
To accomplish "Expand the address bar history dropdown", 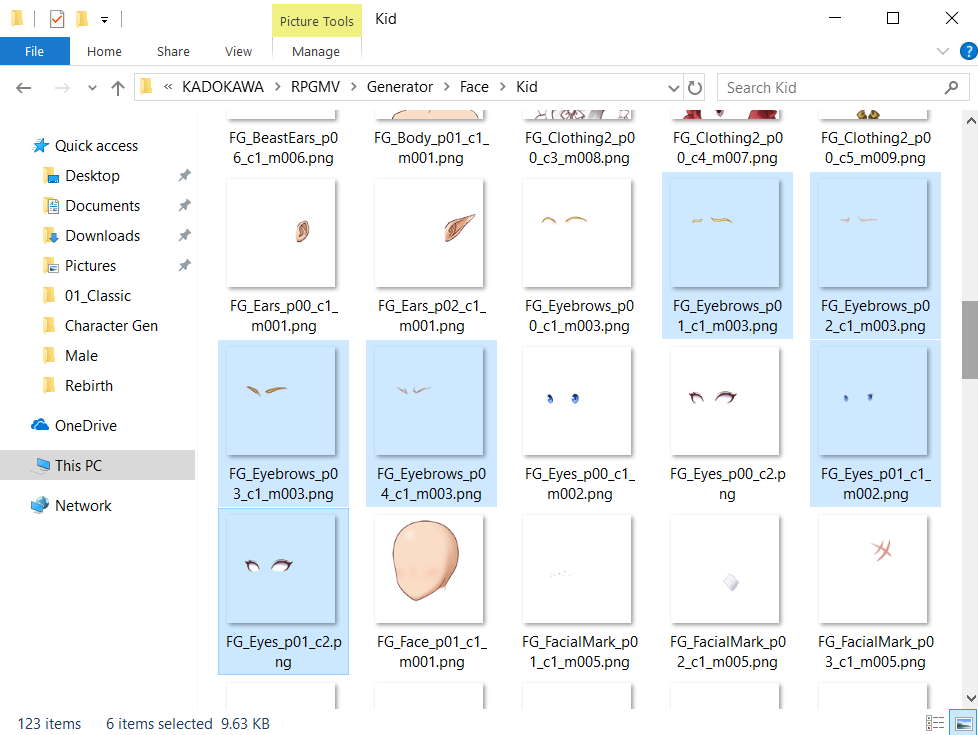I will click(674, 88).
